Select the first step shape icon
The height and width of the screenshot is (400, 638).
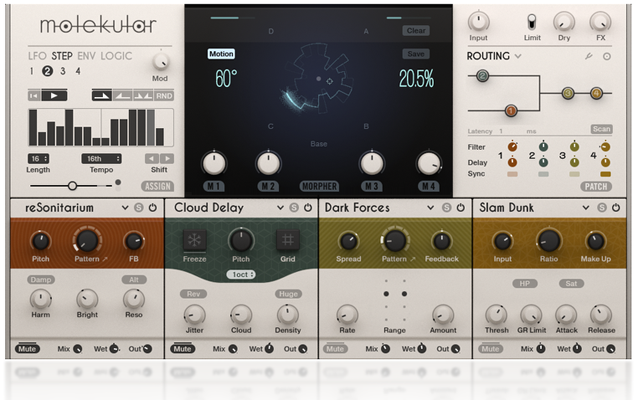click(x=102, y=96)
